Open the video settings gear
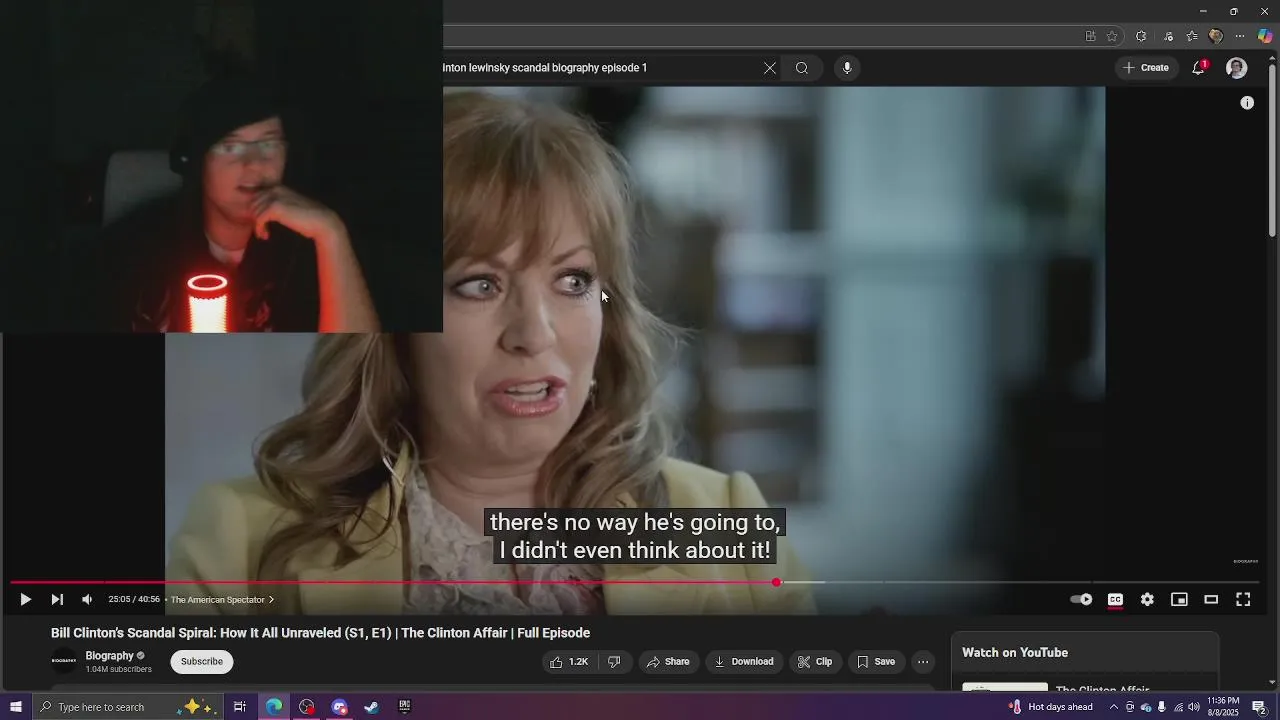Image resolution: width=1280 pixels, height=720 pixels. [x=1147, y=599]
